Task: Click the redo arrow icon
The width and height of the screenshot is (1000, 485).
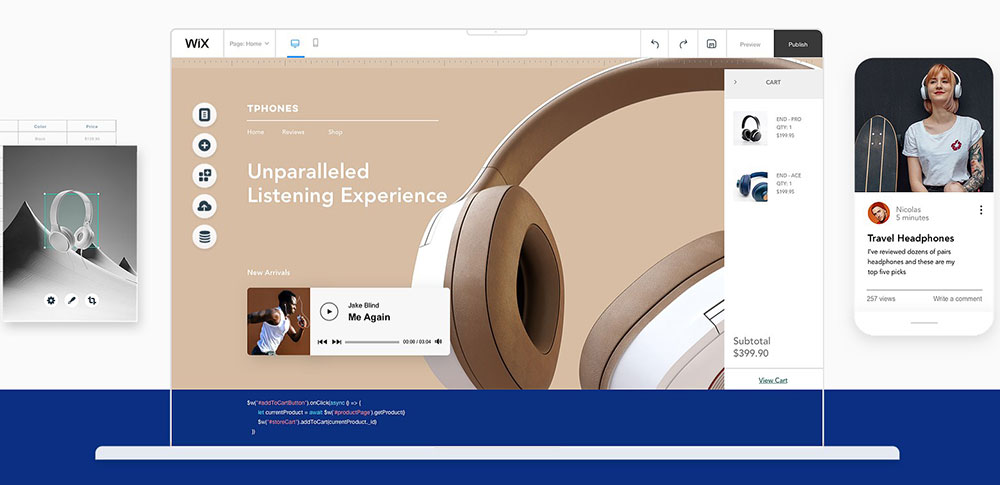Action: [x=683, y=44]
